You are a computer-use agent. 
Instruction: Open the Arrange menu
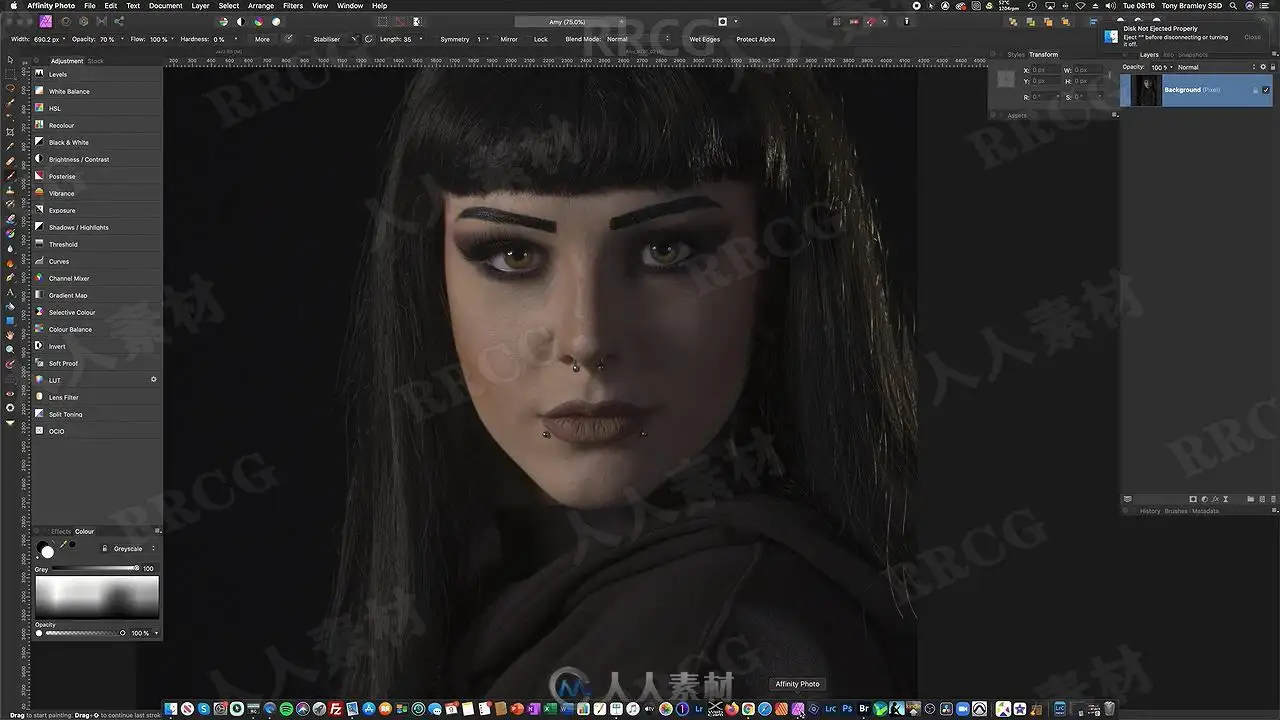261,6
